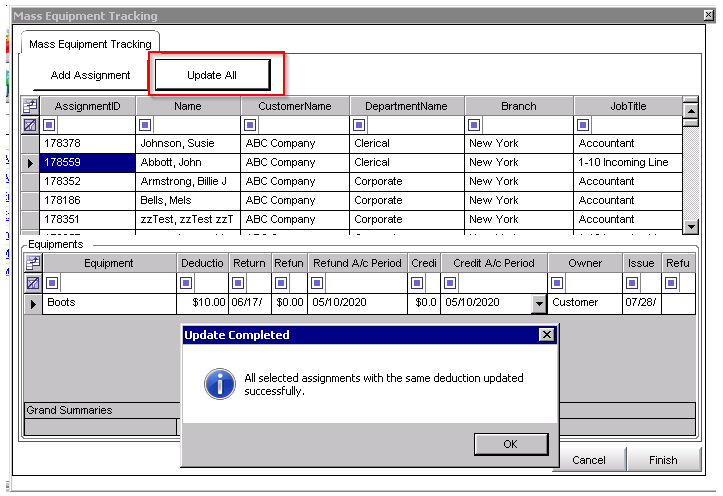Viewport: 723px width, 496px height.
Task: Click the Name filter input field
Action: [x=196, y=125]
